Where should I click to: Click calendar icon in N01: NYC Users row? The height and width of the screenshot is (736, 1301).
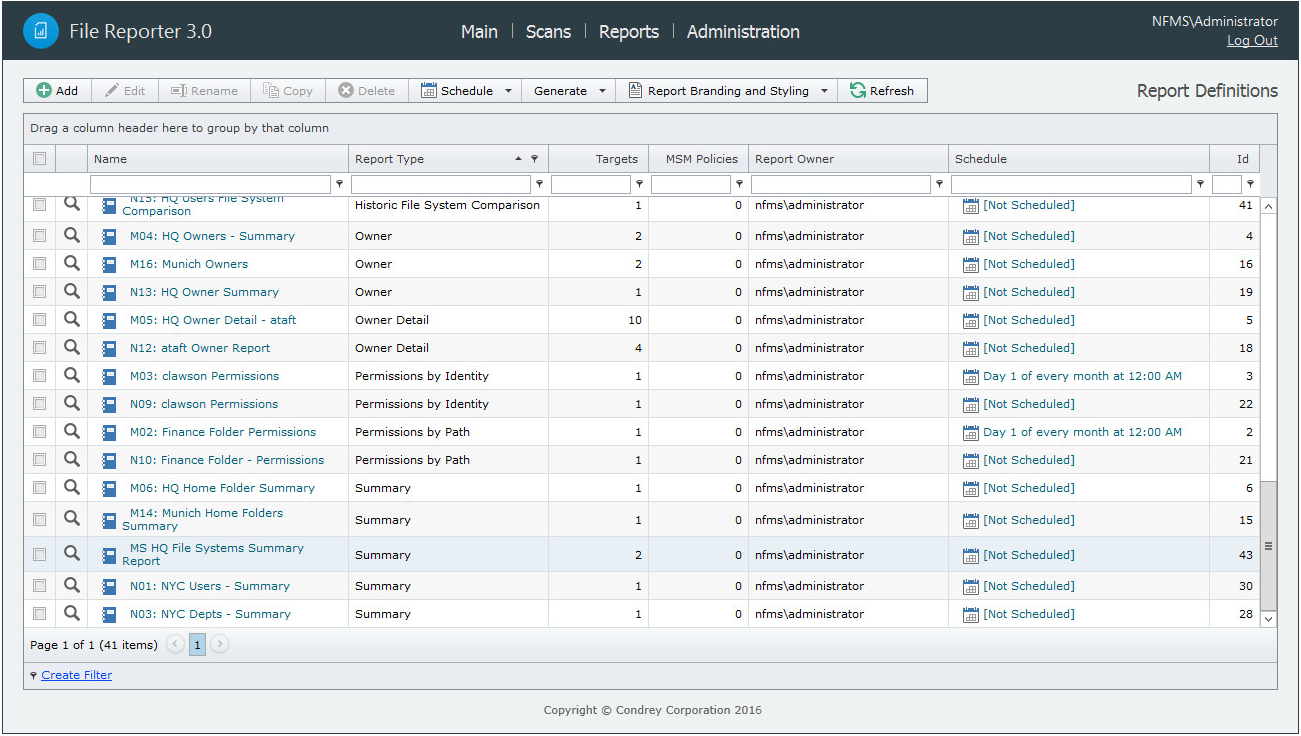pyautogui.click(x=970, y=587)
